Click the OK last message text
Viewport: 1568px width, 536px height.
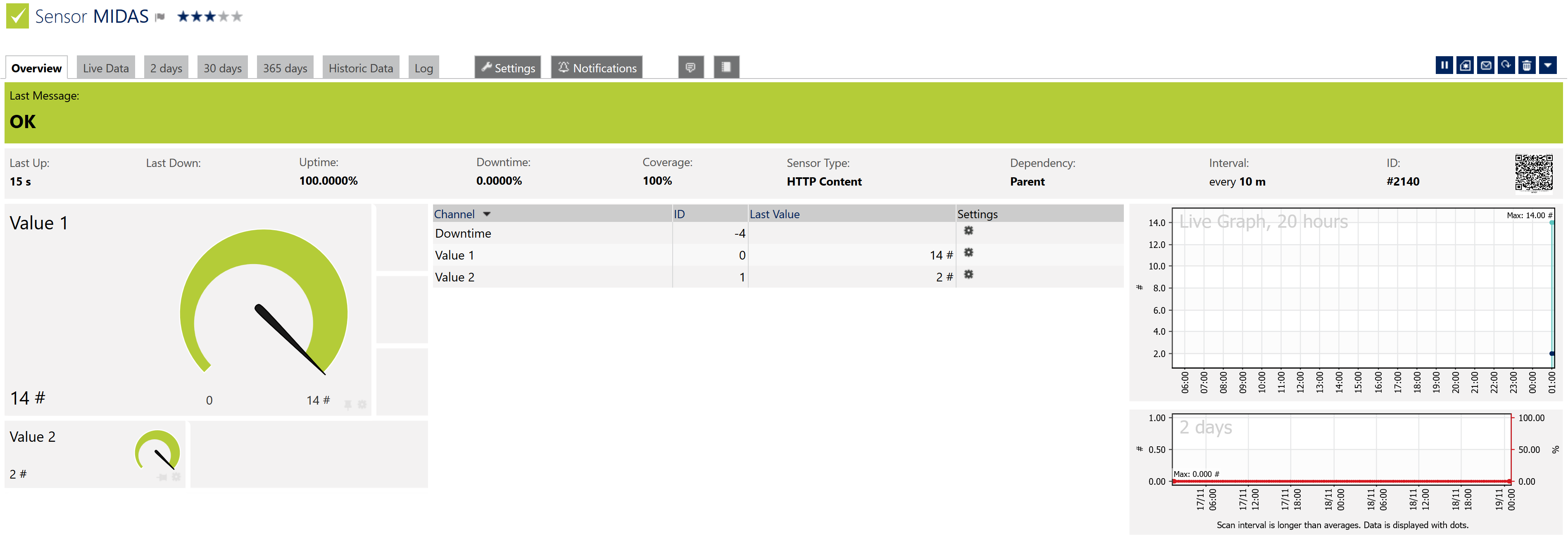click(x=23, y=122)
